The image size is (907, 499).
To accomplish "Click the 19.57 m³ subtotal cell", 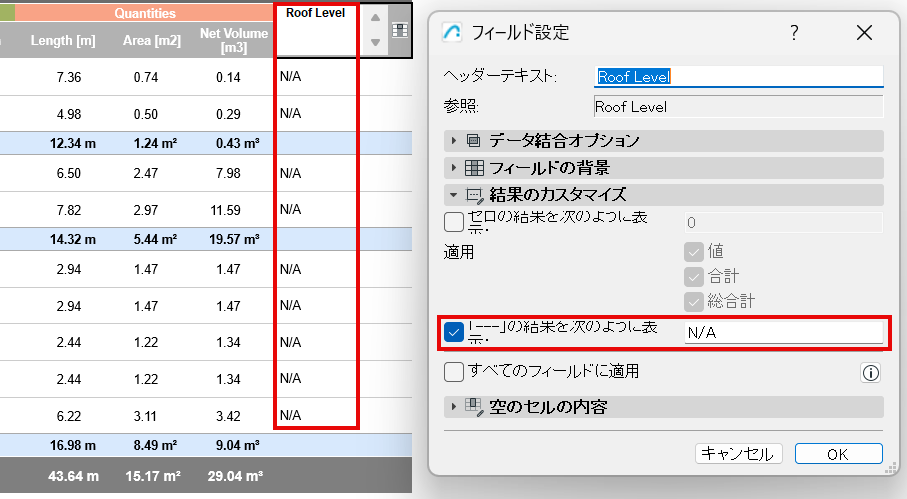I will pyautogui.click(x=234, y=239).
